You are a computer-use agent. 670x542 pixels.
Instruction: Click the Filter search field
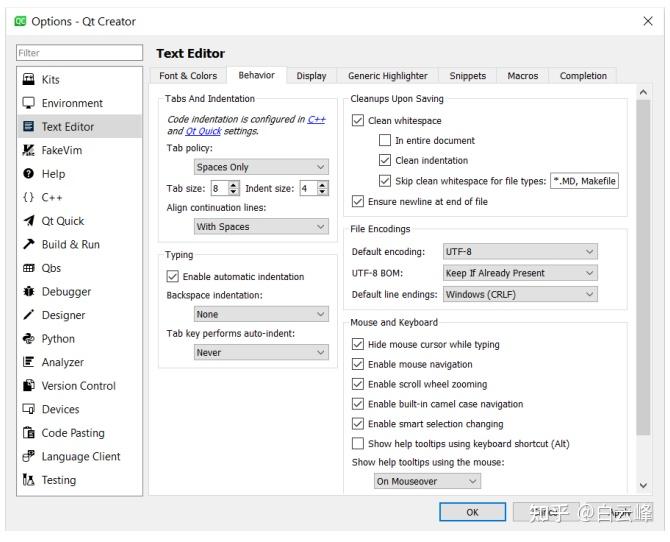click(x=78, y=52)
